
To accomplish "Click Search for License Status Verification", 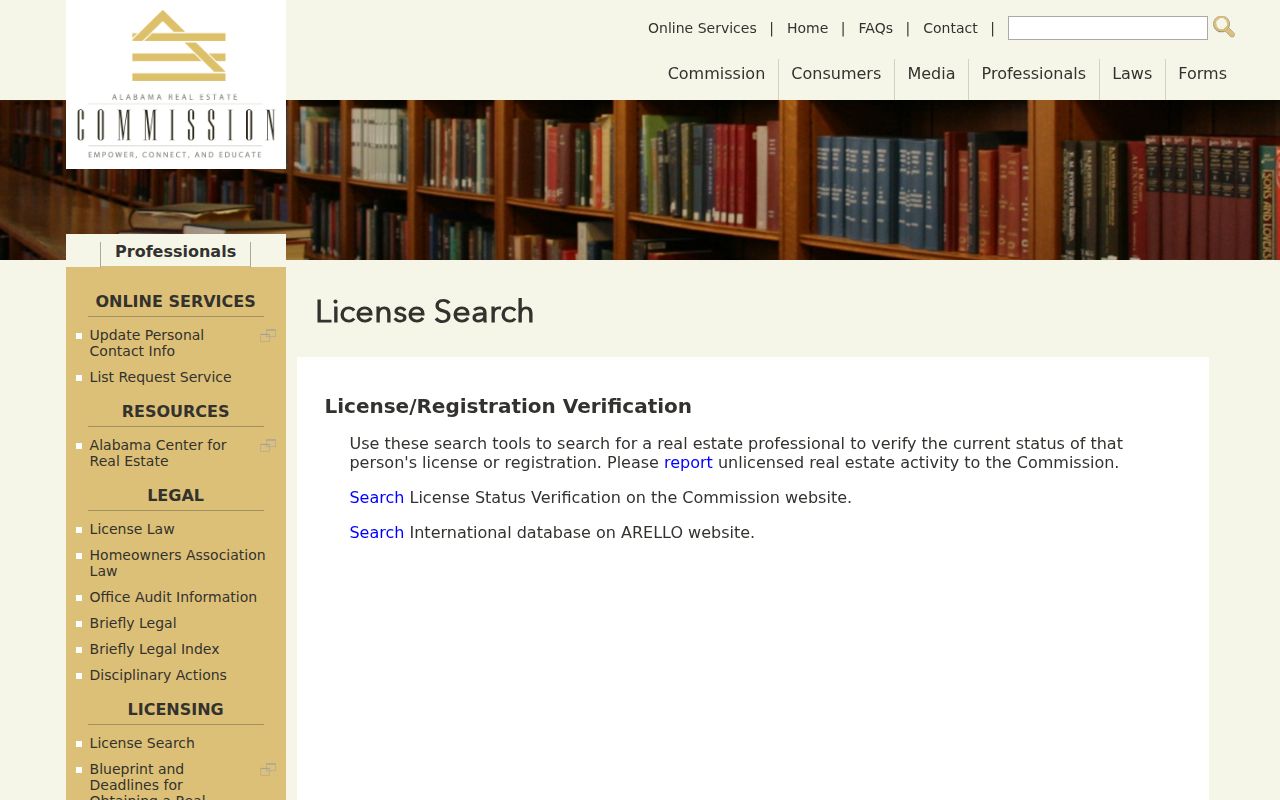I will (x=376, y=497).
